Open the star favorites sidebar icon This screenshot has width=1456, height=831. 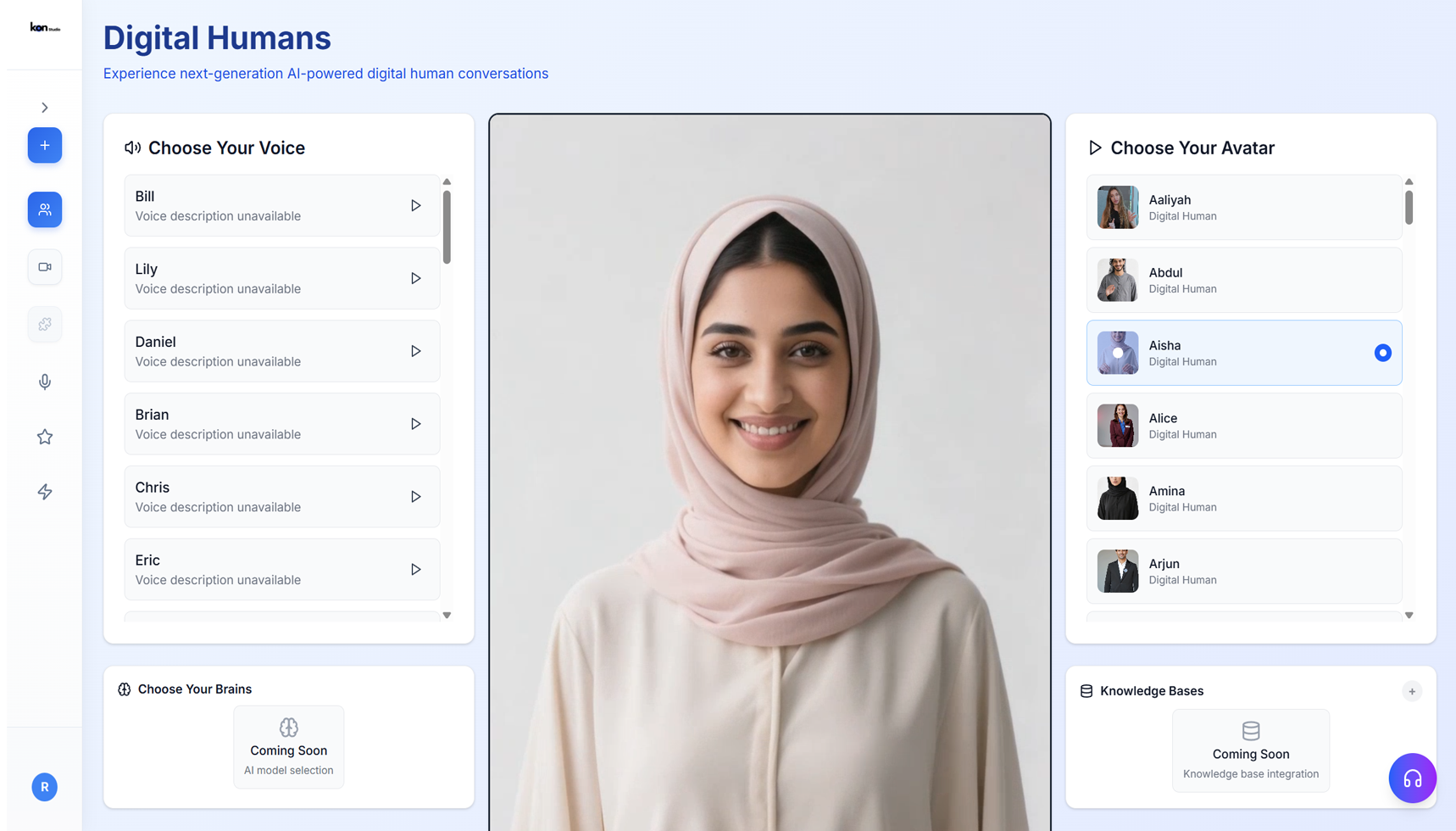[x=45, y=437]
